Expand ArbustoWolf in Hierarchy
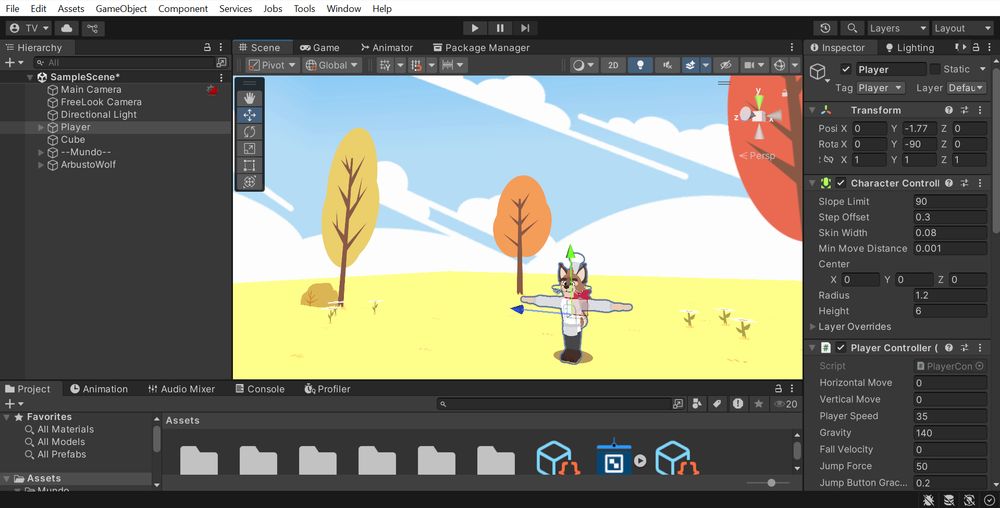 41,164
